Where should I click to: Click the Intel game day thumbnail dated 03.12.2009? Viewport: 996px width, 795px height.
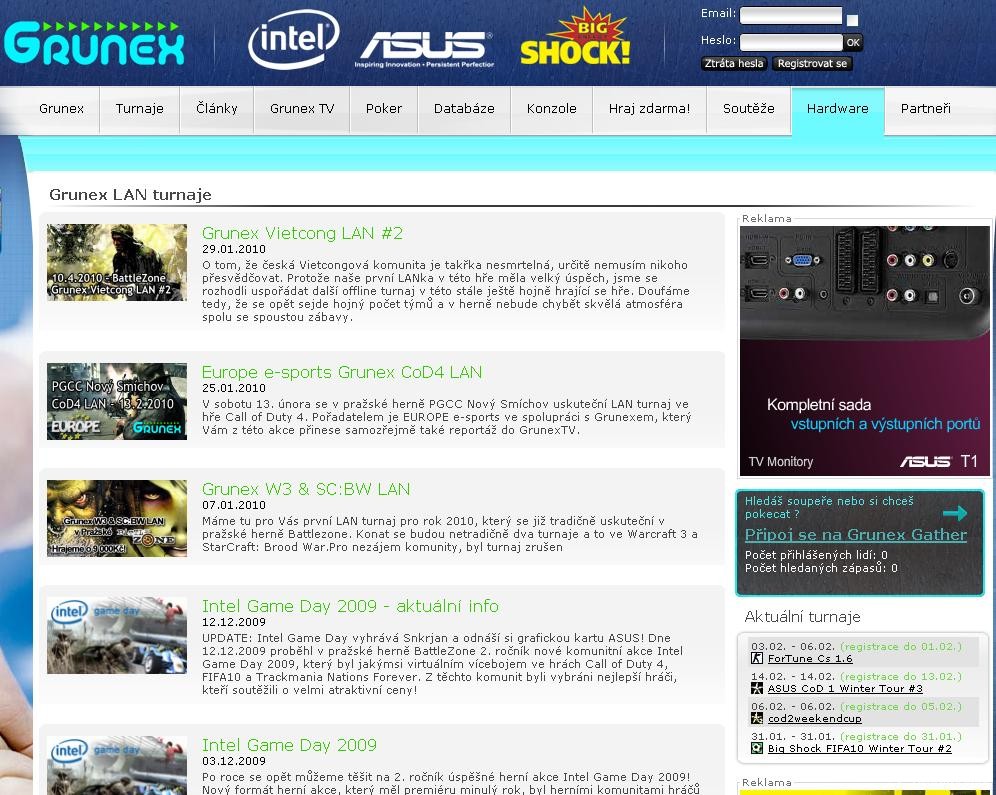tap(117, 765)
